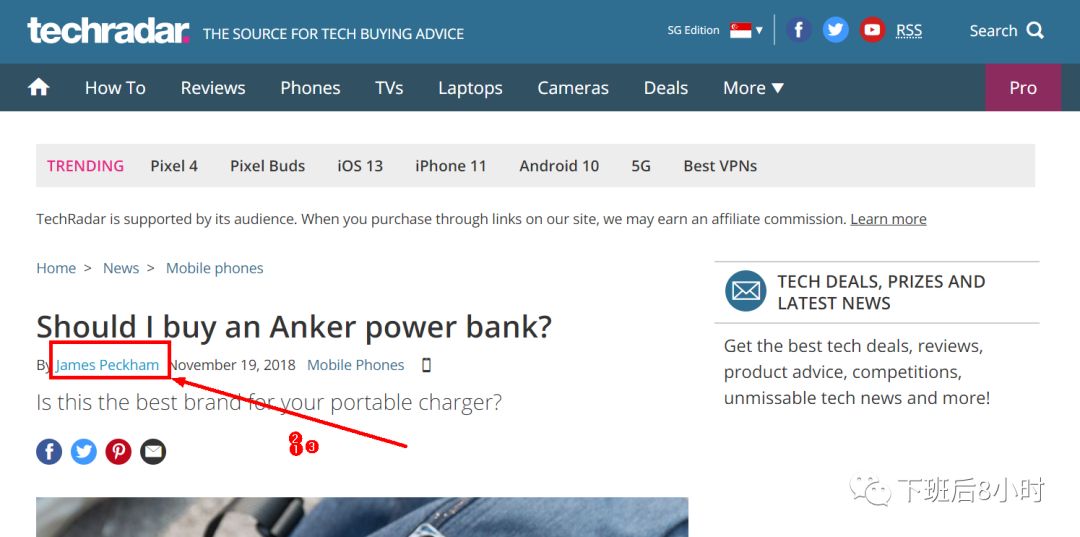The height and width of the screenshot is (537, 1080).
Task: Open TechRadar Twitter icon in header
Action: click(835, 30)
